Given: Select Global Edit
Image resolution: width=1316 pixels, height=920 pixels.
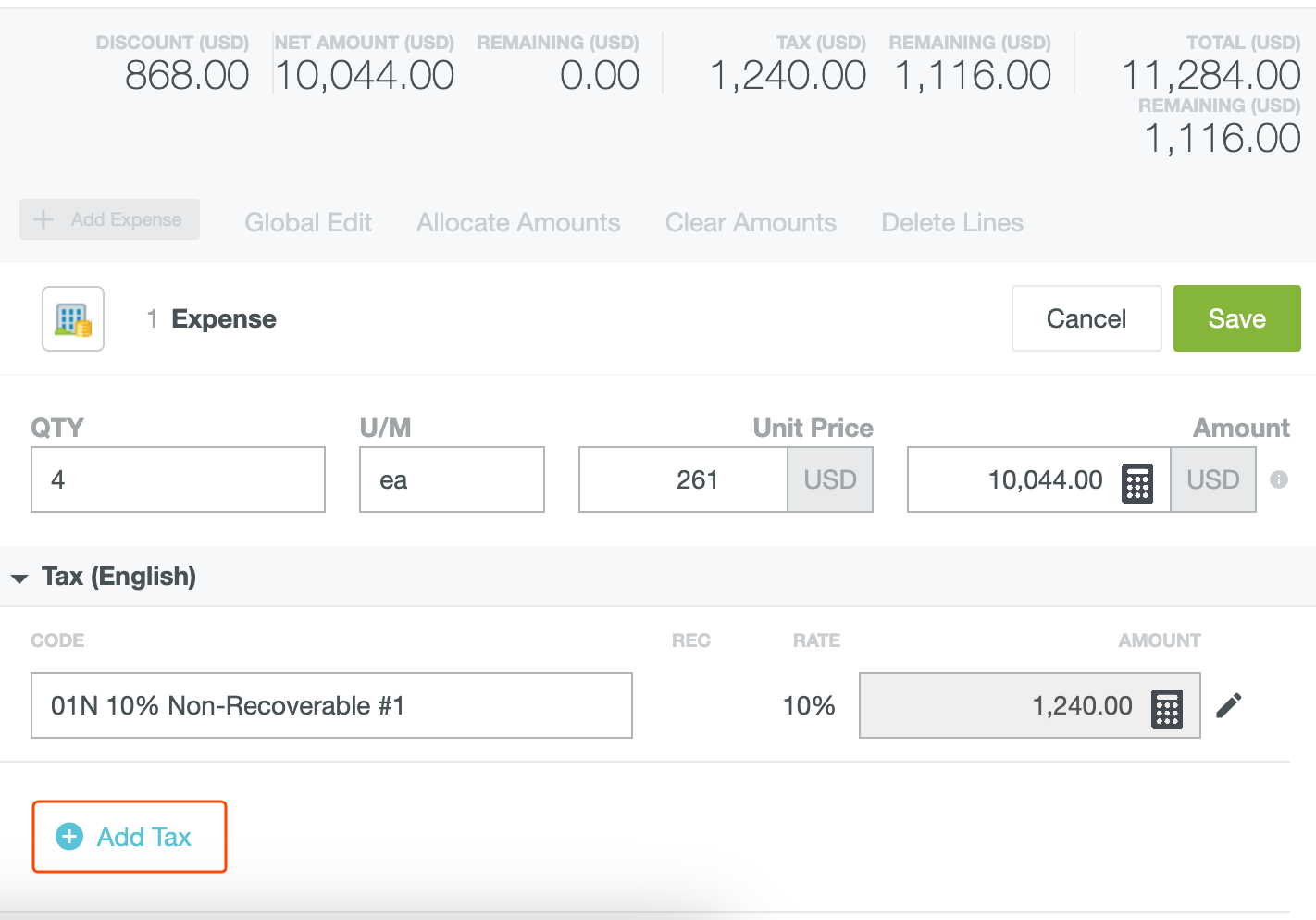Looking at the screenshot, I should pos(308,222).
